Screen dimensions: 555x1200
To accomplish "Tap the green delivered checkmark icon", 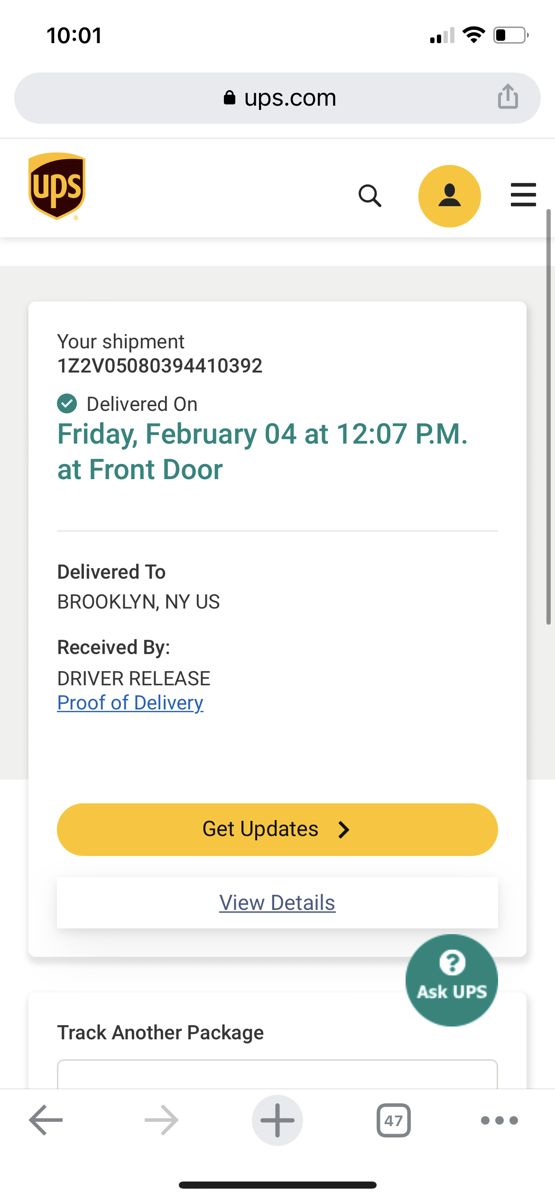I will 67,404.
